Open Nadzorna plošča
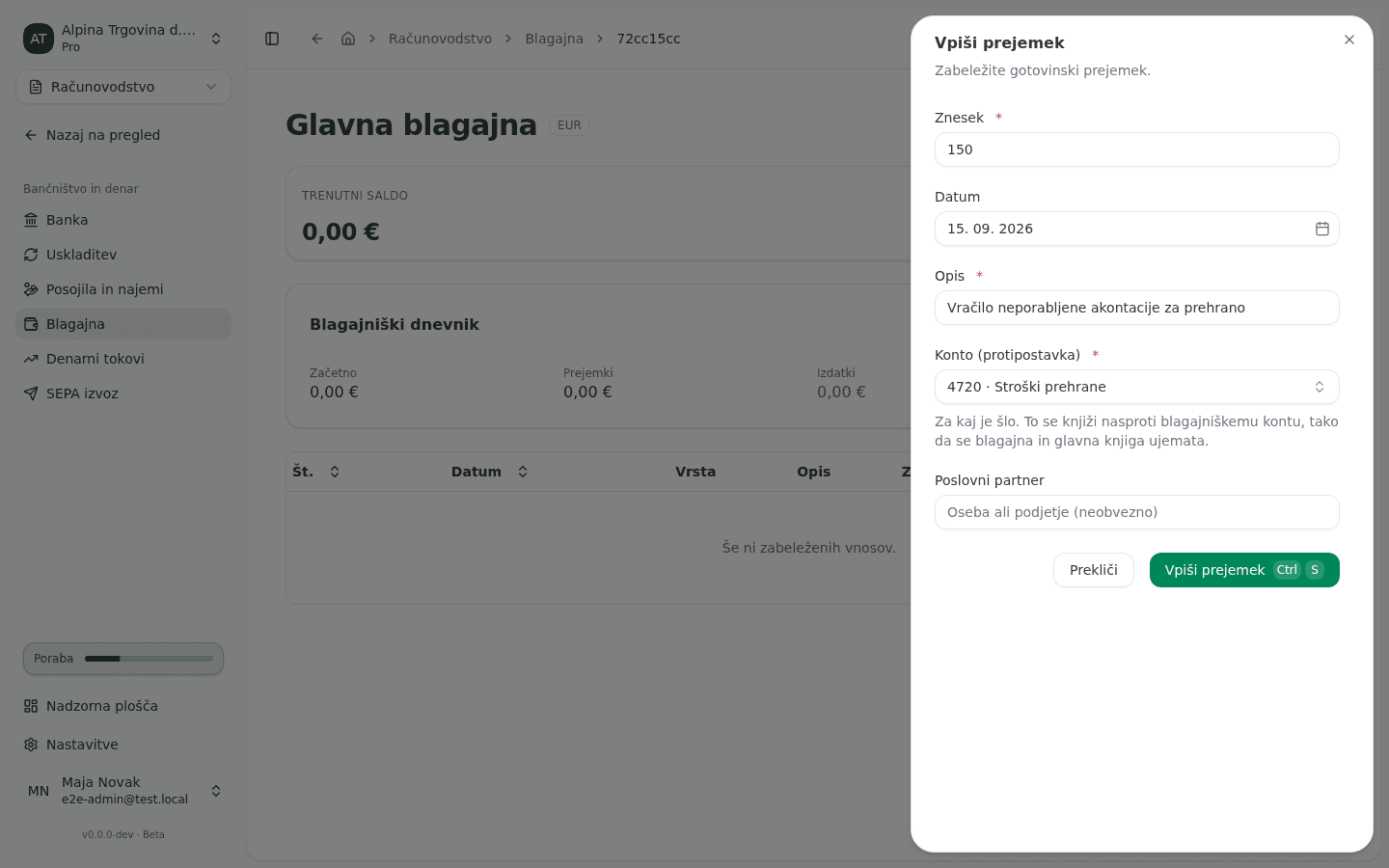This screenshot has width=1389, height=868. click(123, 706)
